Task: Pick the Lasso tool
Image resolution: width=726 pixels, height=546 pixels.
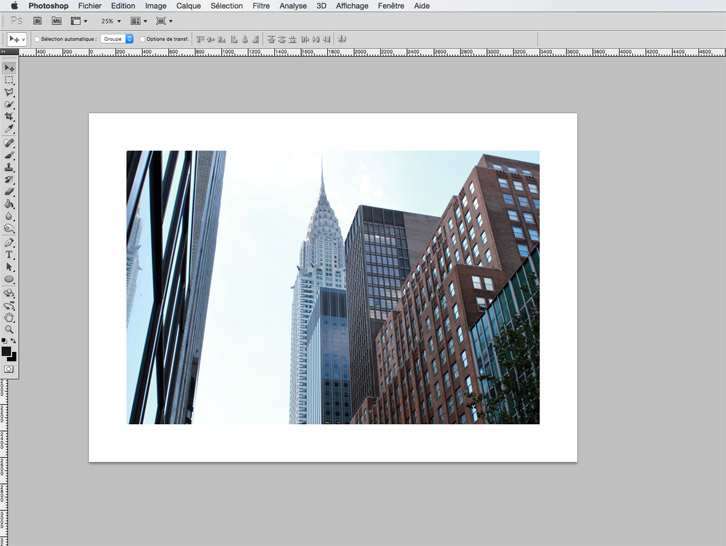Action: pos(9,92)
